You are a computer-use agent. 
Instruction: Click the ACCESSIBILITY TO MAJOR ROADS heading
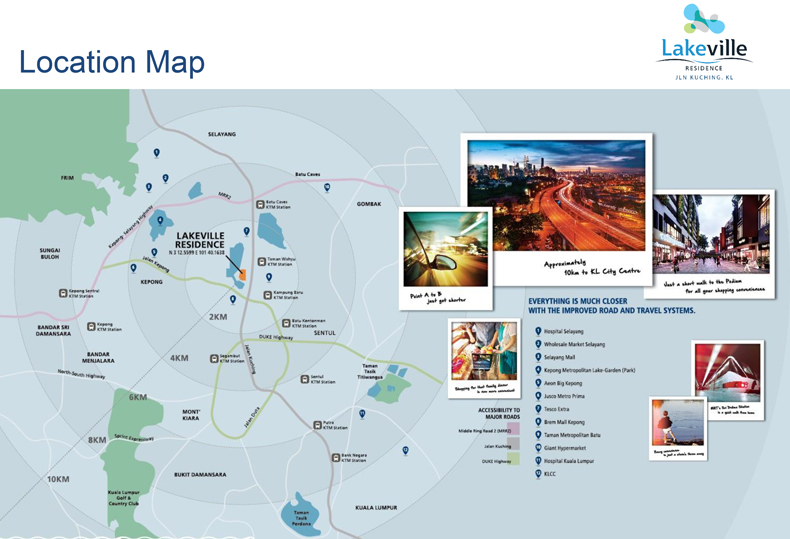click(x=499, y=414)
